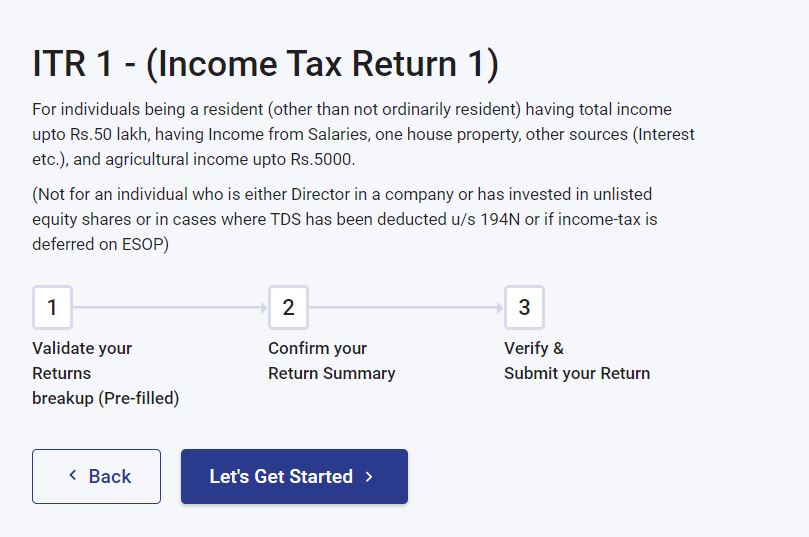809x537 pixels.
Task: Click the Validate your Returns breakup label
Action: (106, 373)
